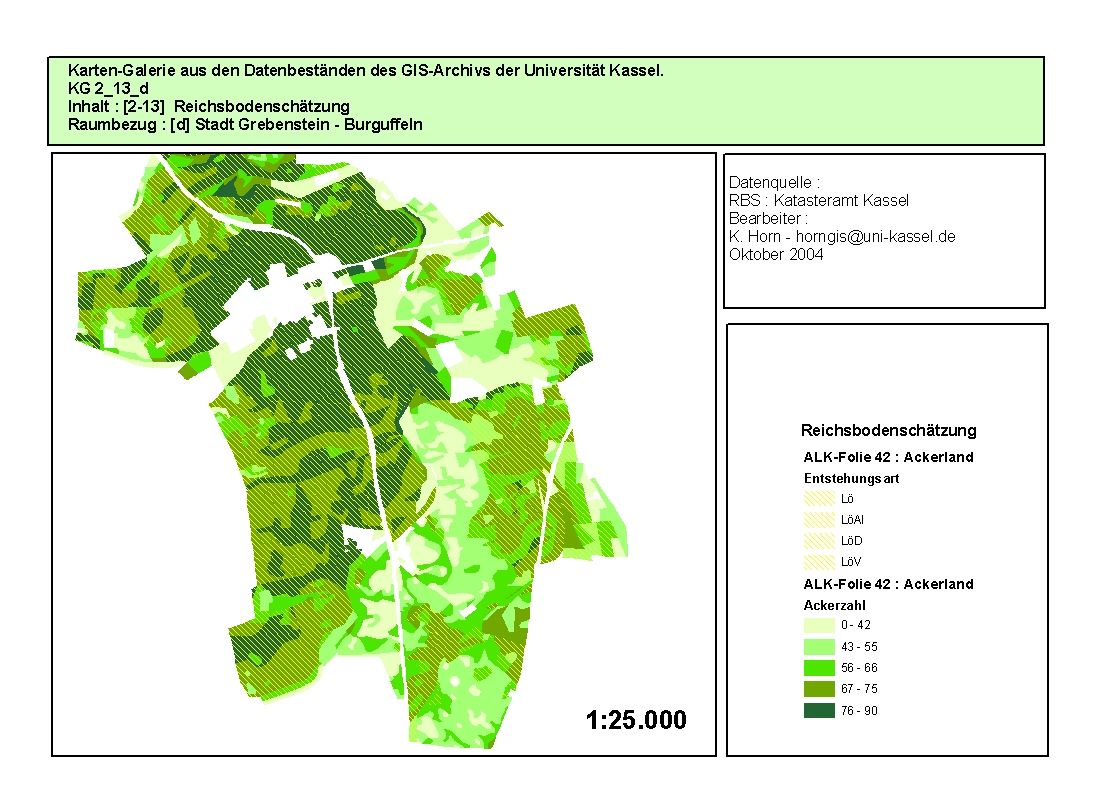The width and height of the screenshot is (1100, 800).
Task: Click the 0 - 42 Ackerzahl color swatch
Action: point(819,625)
